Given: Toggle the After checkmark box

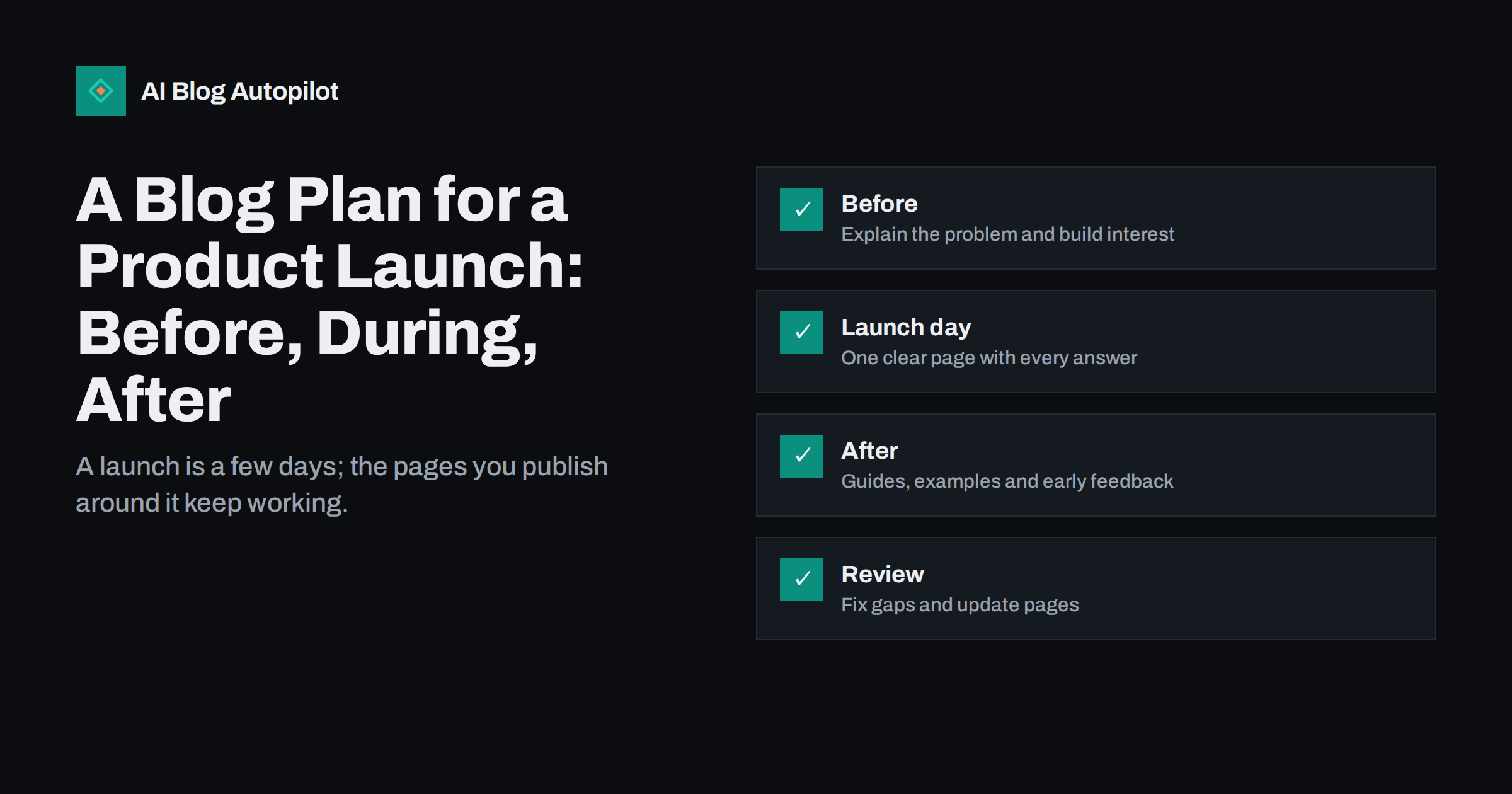Looking at the screenshot, I should pyautogui.click(x=801, y=456).
